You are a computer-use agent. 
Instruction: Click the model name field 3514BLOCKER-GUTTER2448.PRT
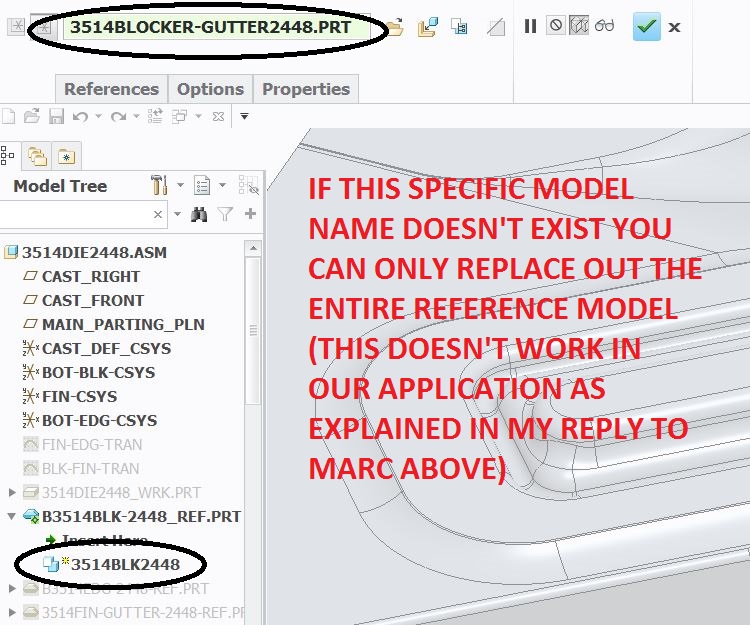click(x=216, y=27)
